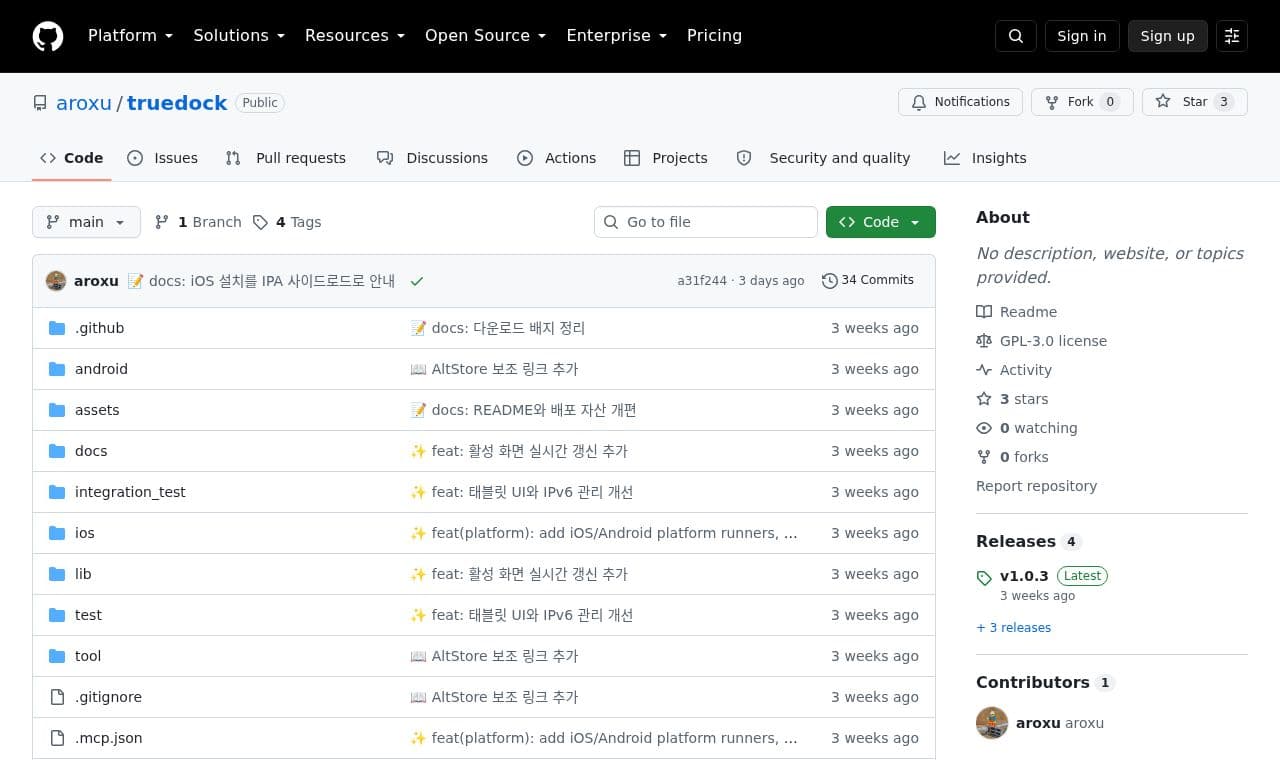Click the v1.0.3 release tag icon

(x=984, y=577)
